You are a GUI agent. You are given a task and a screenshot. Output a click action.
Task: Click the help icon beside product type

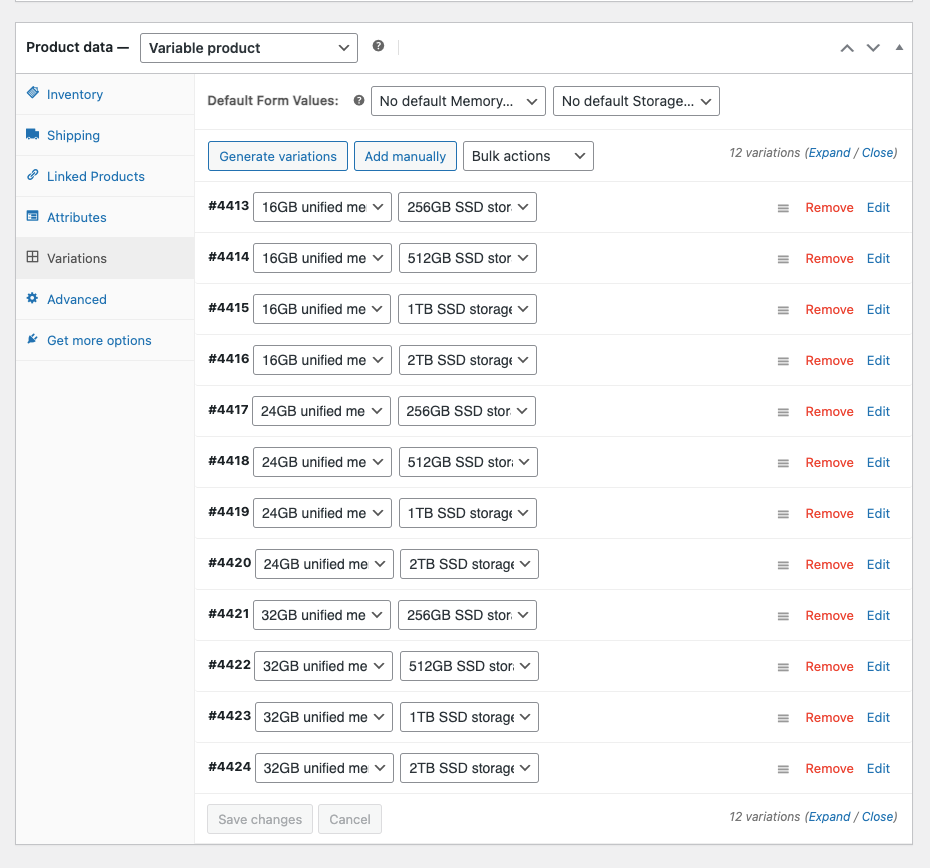(x=378, y=46)
